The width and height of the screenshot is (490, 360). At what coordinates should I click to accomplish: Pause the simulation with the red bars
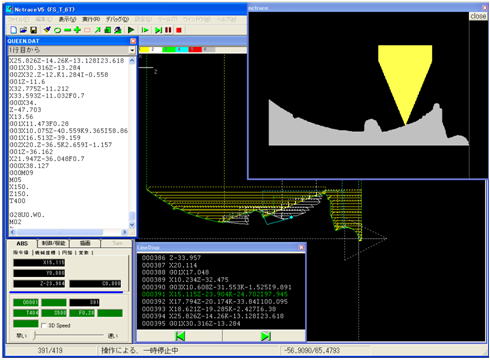tap(168, 30)
